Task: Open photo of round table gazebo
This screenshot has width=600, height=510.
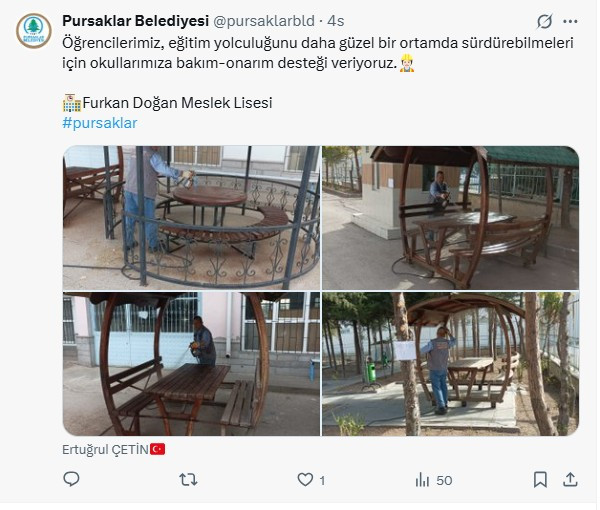Action: pos(191,217)
